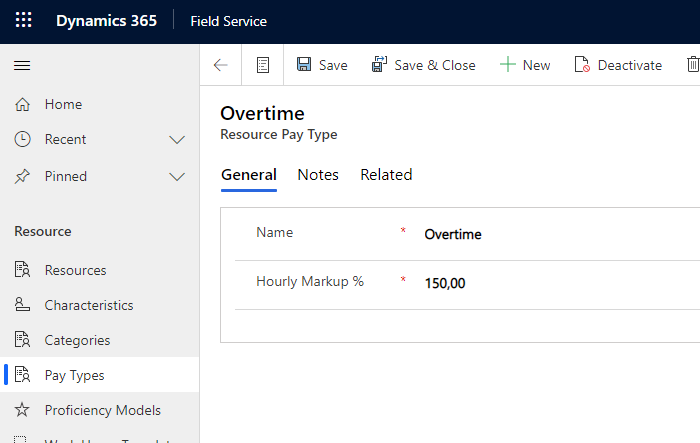The height and width of the screenshot is (443, 700).
Task: Click the Pinned pushpin icon
Action: coord(22,176)
